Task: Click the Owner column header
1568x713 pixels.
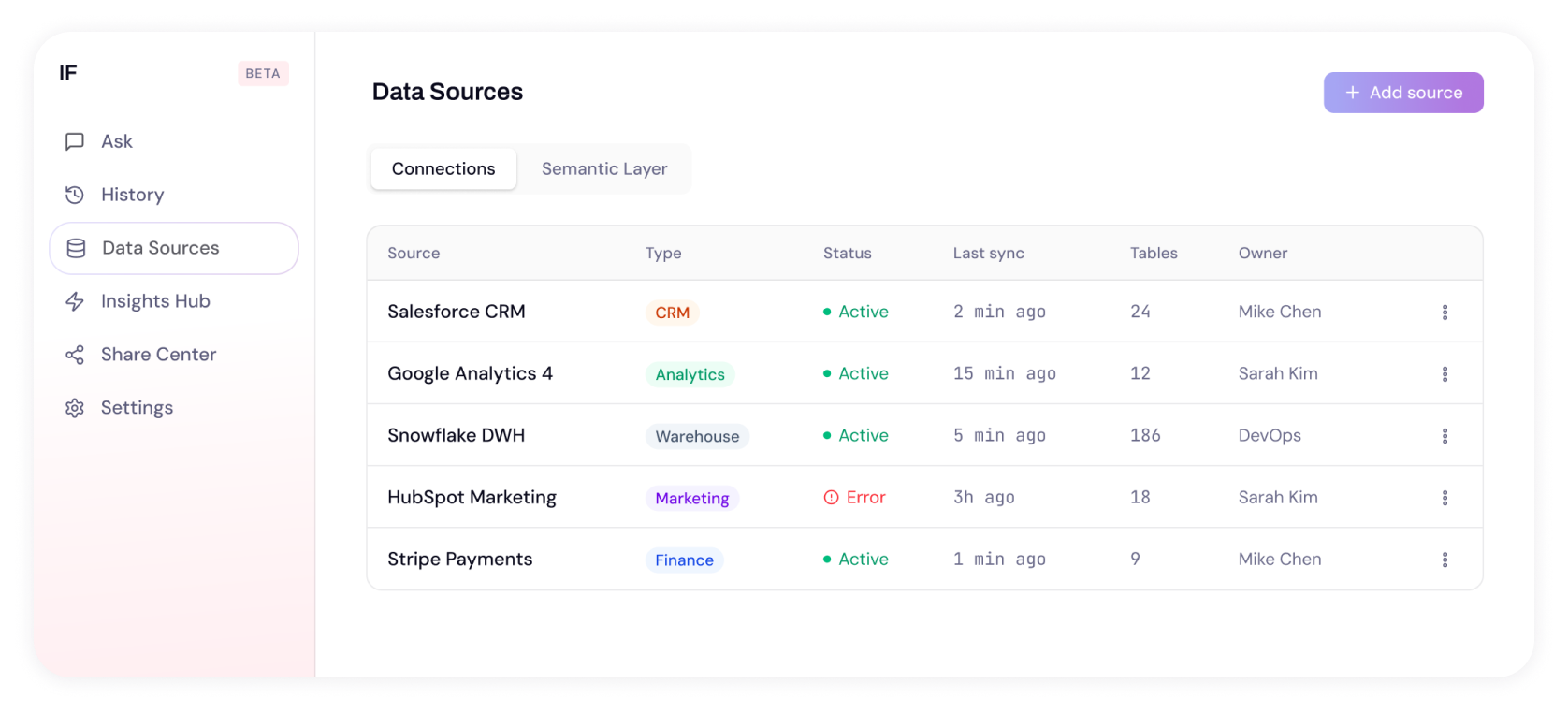Action: click(1263, 253)
